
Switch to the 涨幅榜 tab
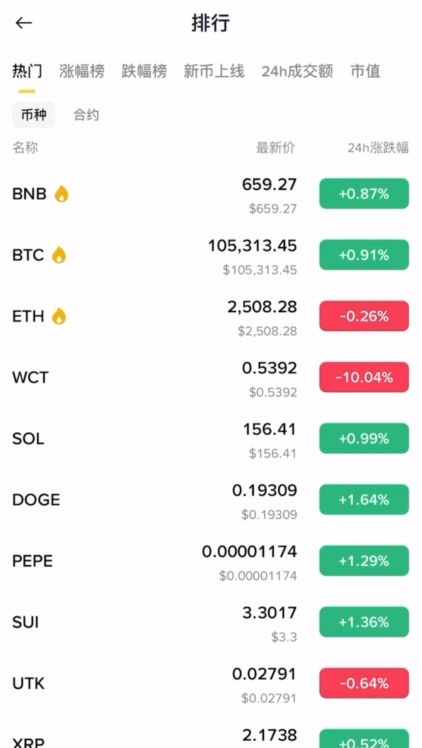coord(82,71)
